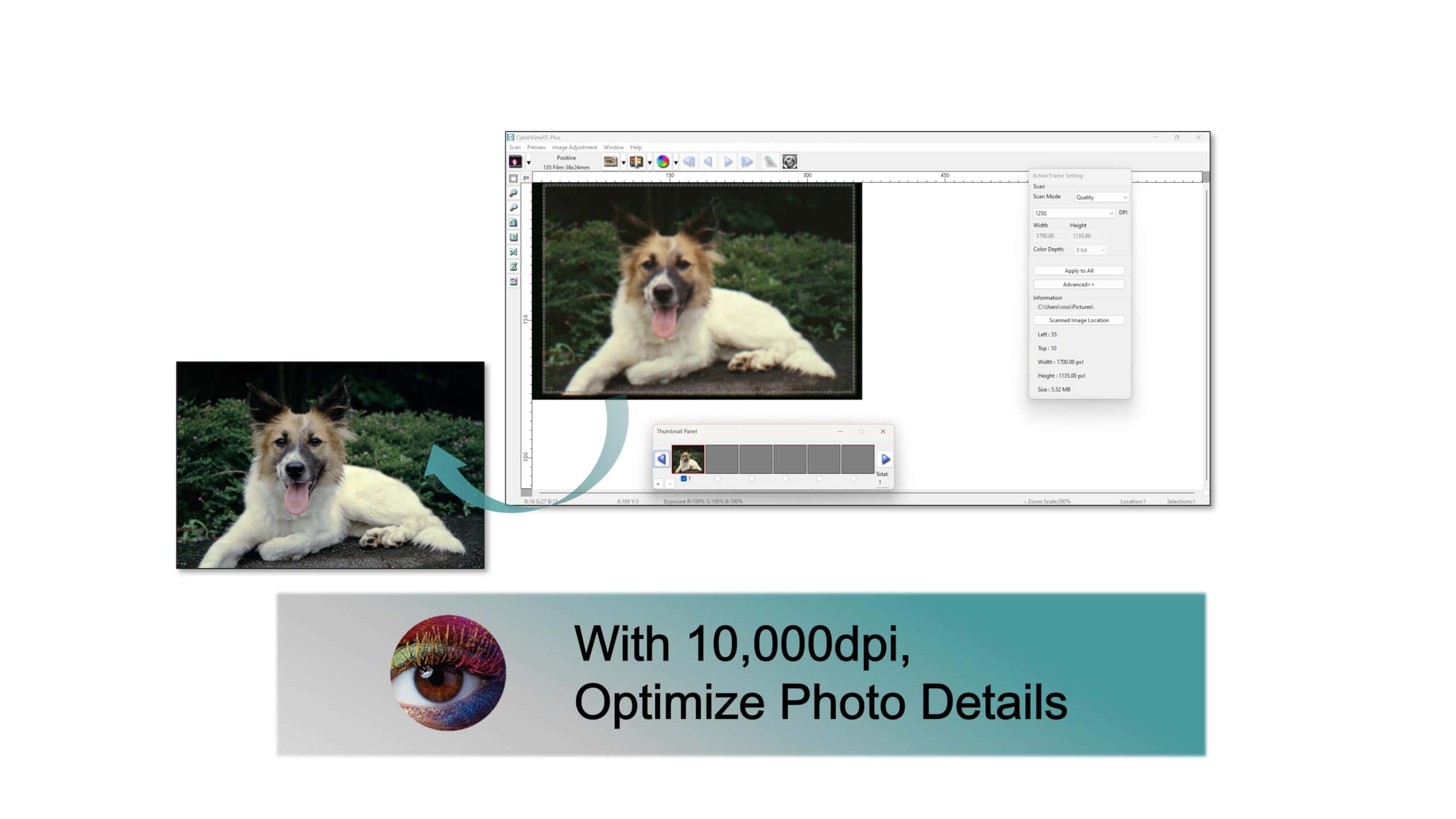Click the film reel settings icon
This screenshot has height=819, width=1456.
789,162
